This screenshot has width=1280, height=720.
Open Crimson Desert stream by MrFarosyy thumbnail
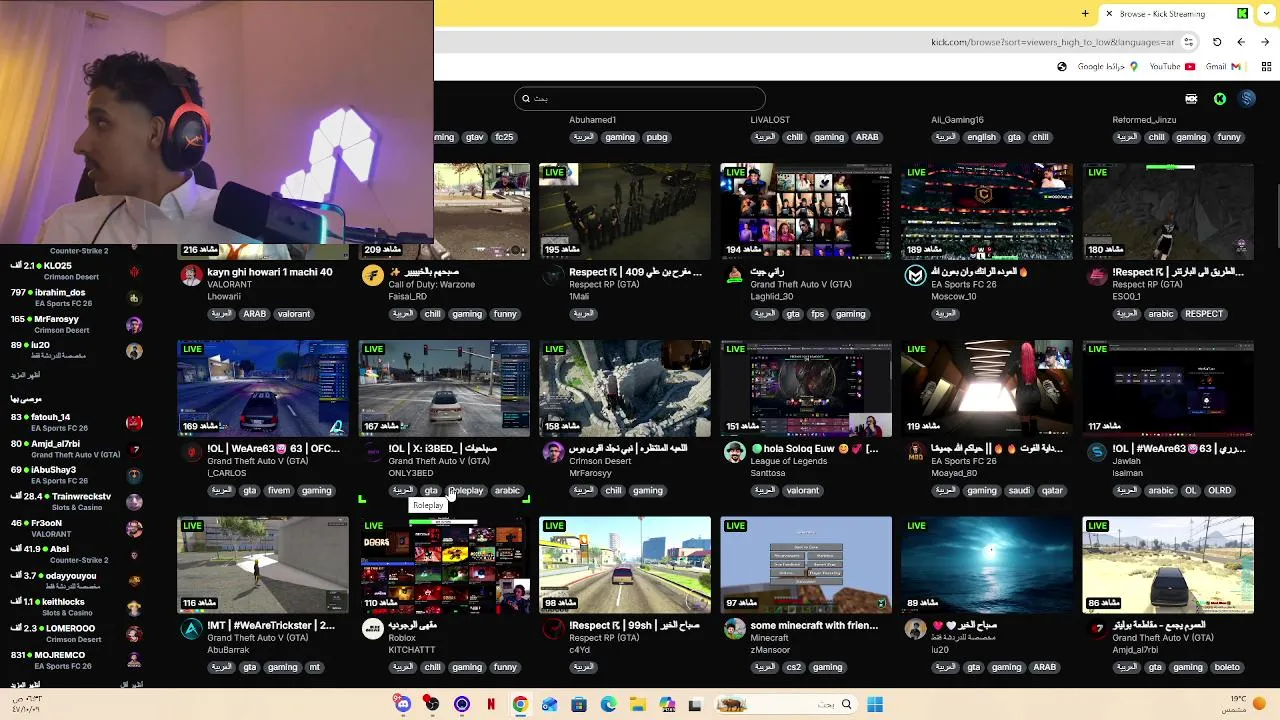point(625,388)
